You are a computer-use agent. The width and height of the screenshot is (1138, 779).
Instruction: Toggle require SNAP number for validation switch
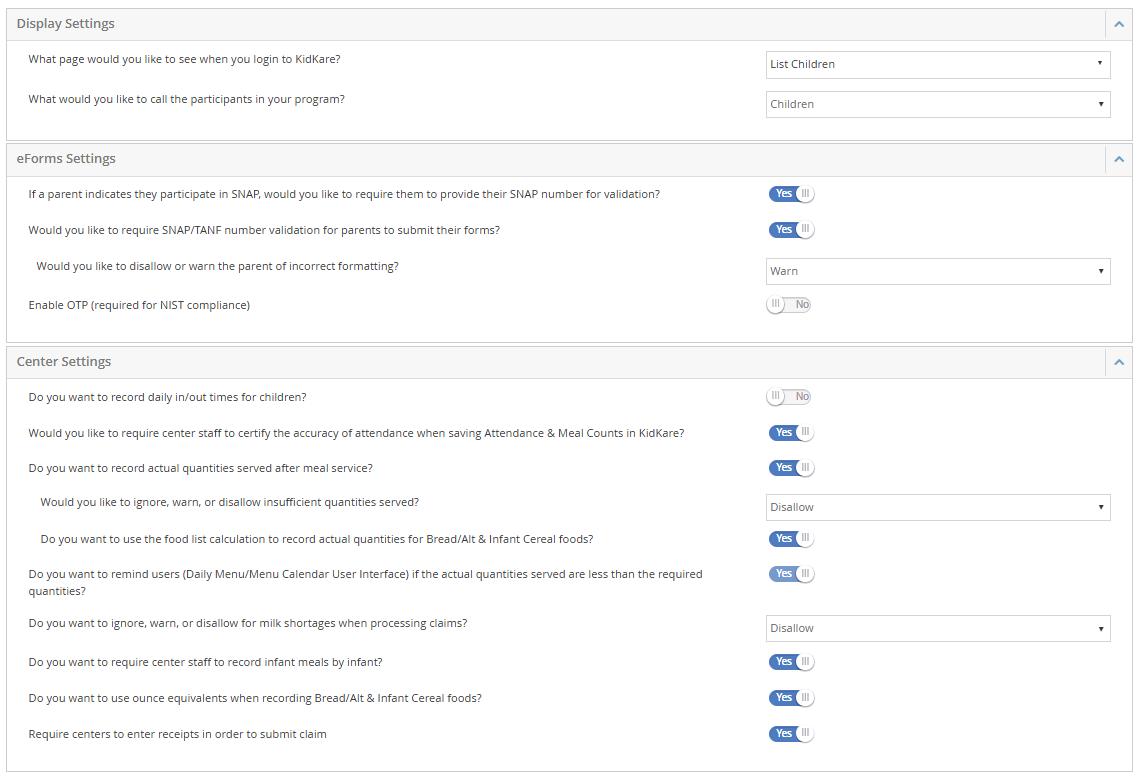[791, 194]
